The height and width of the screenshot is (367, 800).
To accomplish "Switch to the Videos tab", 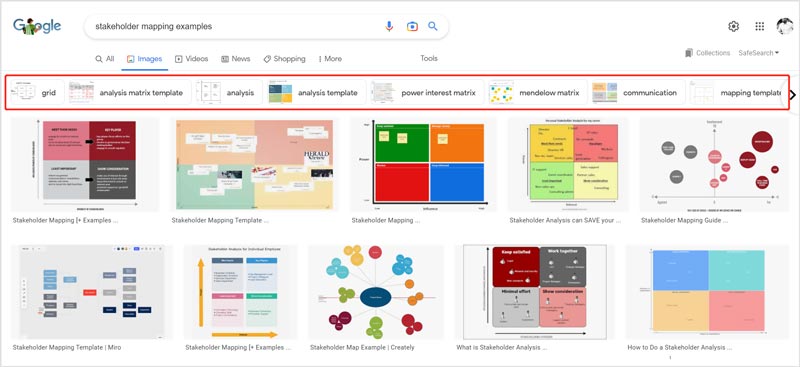I will pos(192,59).
